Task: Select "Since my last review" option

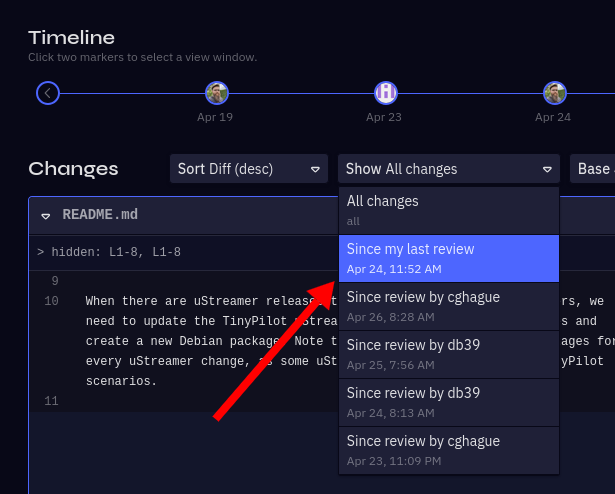Action: tap(448, 258)
